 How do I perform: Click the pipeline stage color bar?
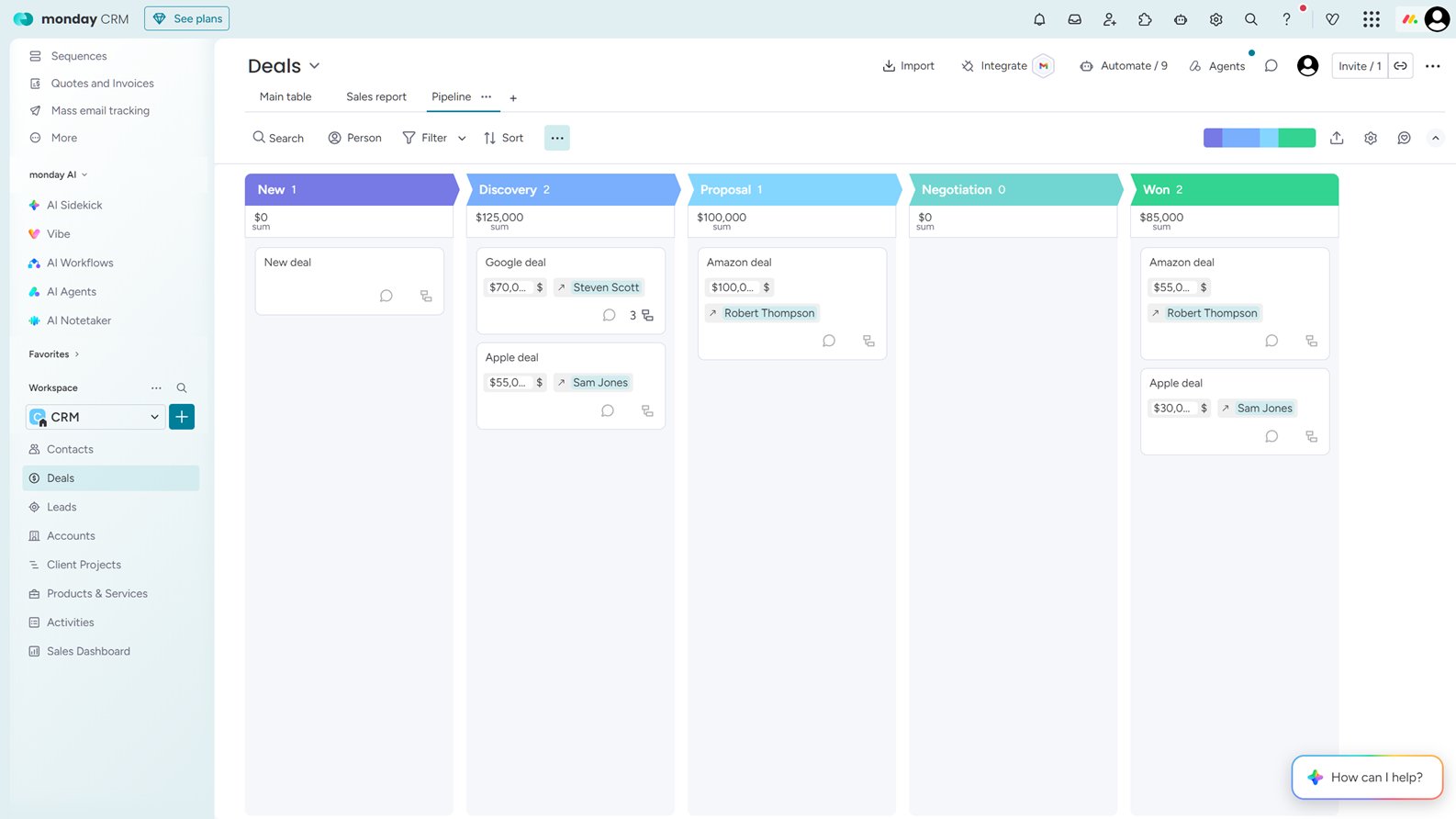(x=1260, y=138)
